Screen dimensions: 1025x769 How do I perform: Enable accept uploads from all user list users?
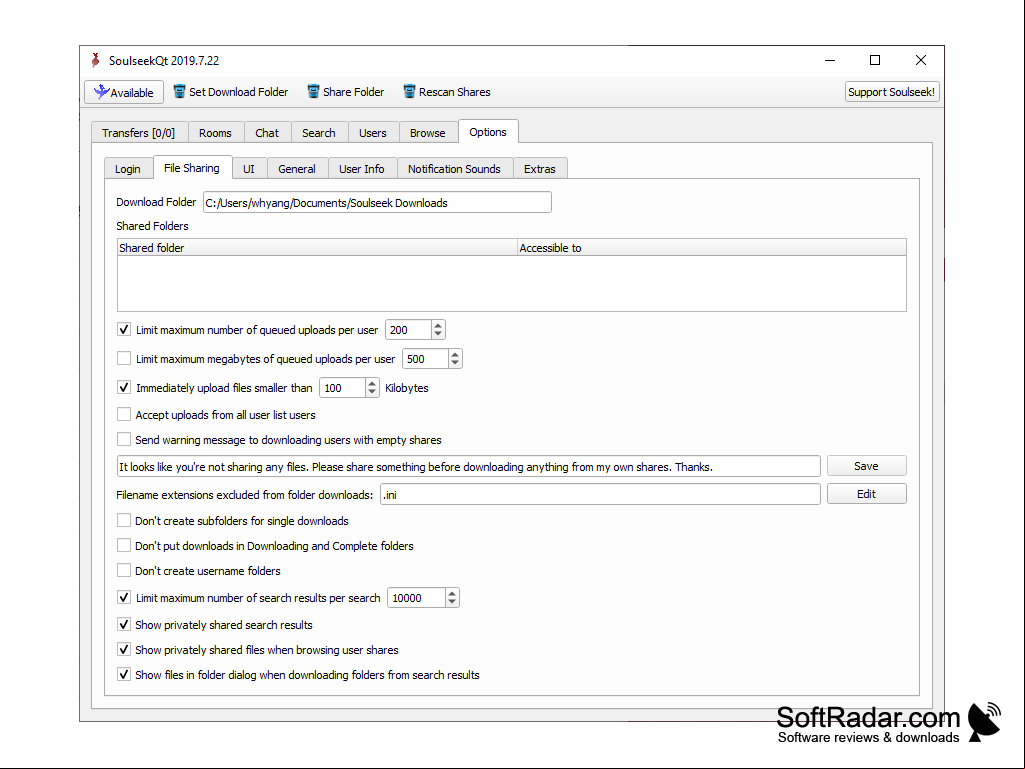pos(124,415)
